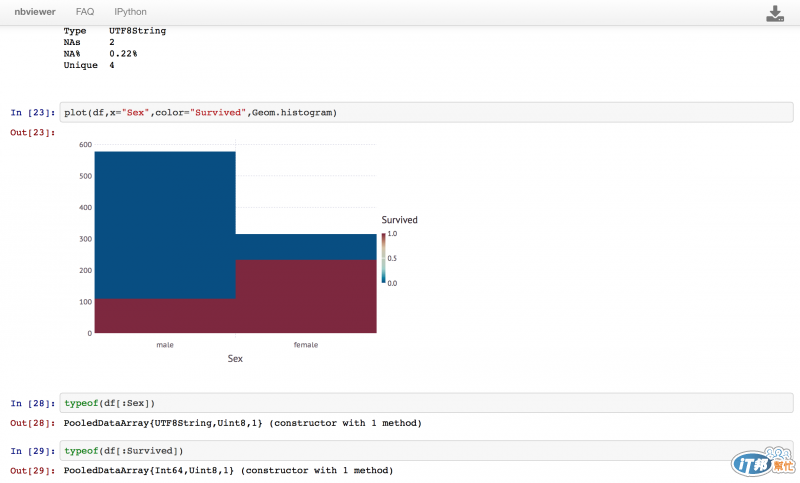Open the FAQ page
Screen dimensions: 800x483
click(x=85, y=12)
